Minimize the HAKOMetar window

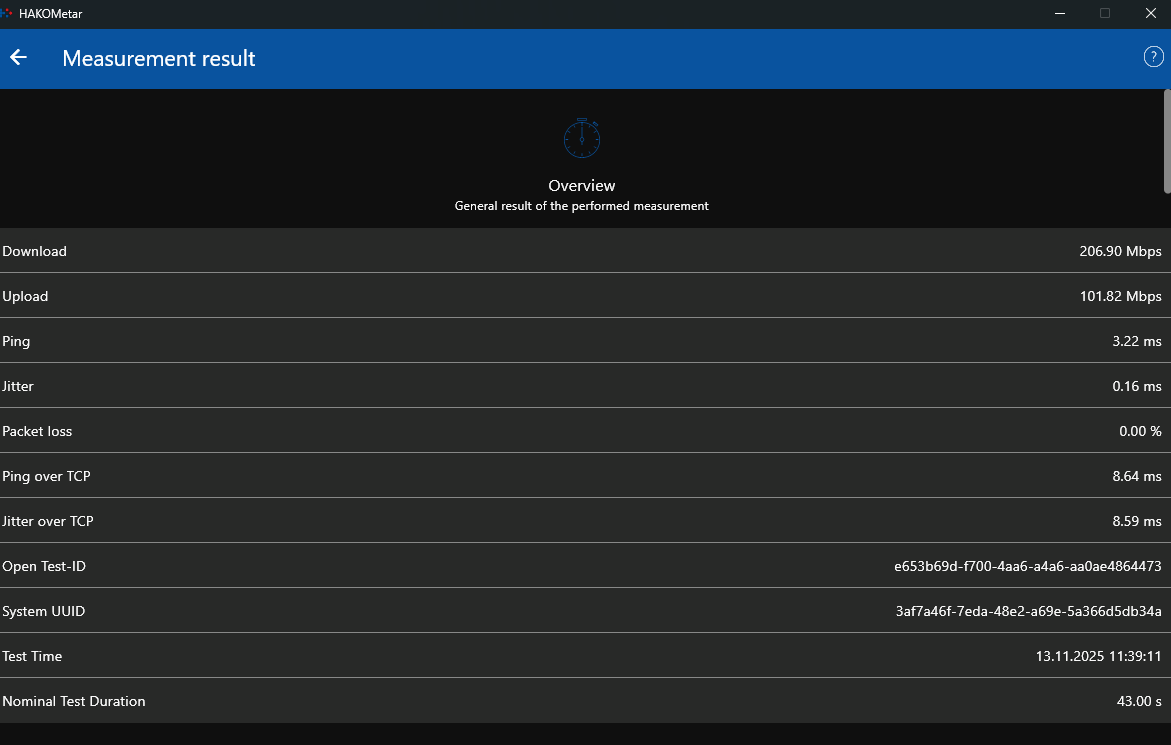[1060, 13]
